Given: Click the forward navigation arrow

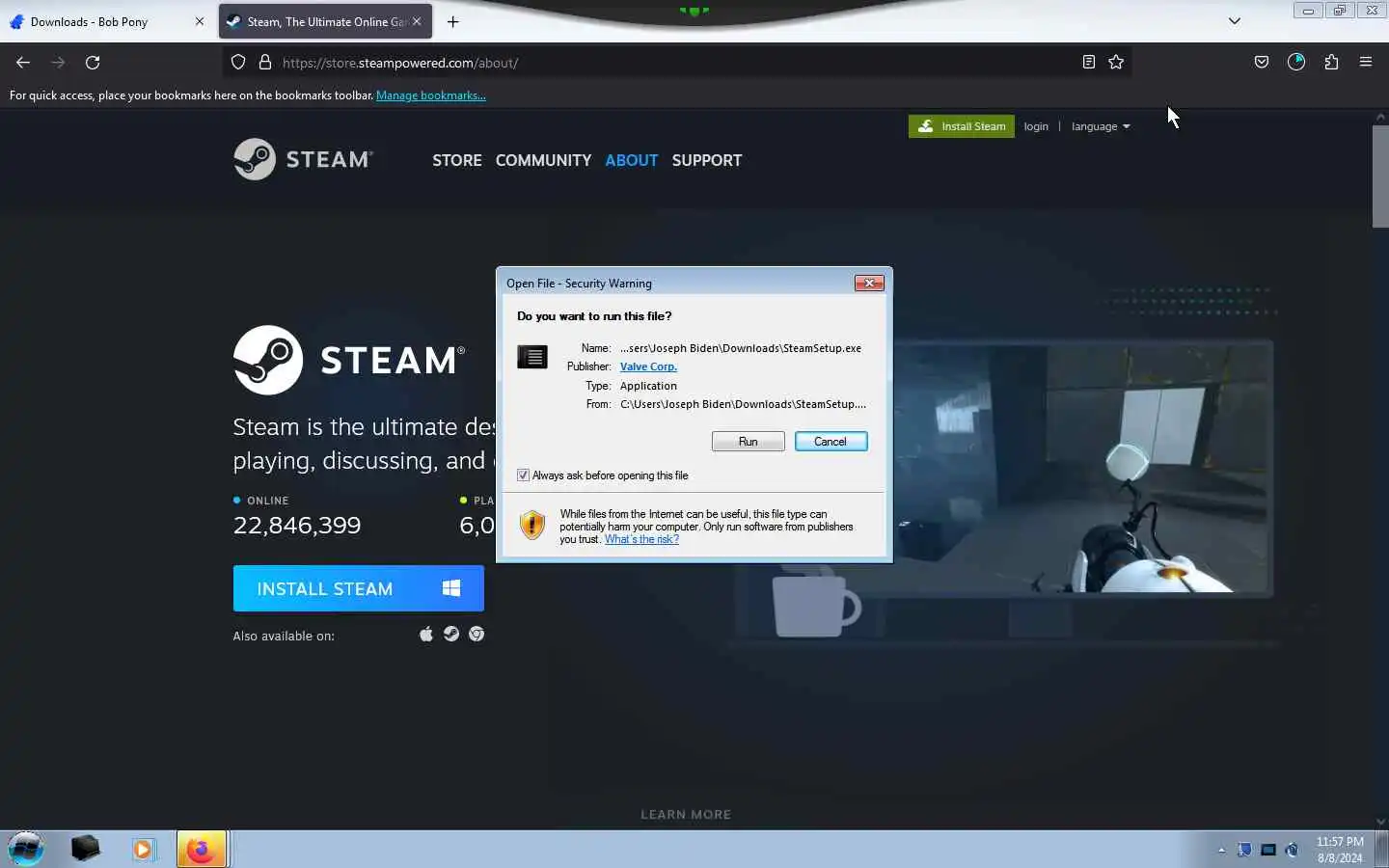Looking at the screenshot, I should click(x=58, y=63).
